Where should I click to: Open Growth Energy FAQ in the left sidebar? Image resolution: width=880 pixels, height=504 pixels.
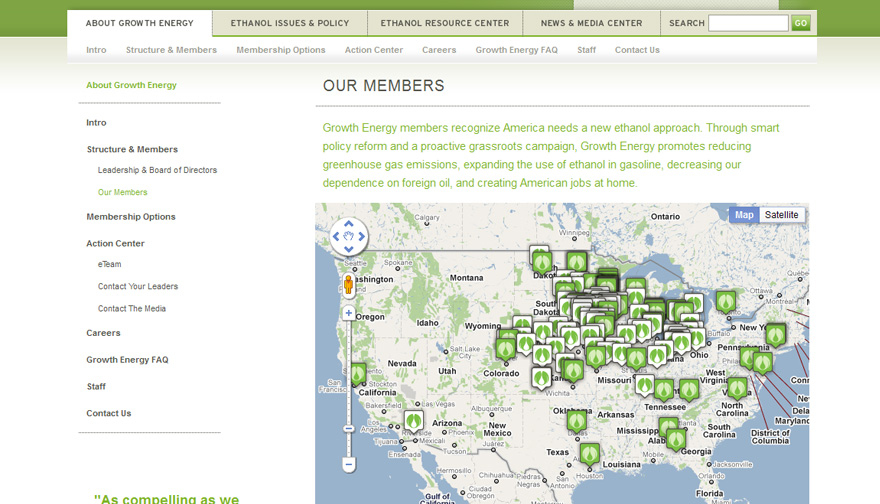(127, 360)
